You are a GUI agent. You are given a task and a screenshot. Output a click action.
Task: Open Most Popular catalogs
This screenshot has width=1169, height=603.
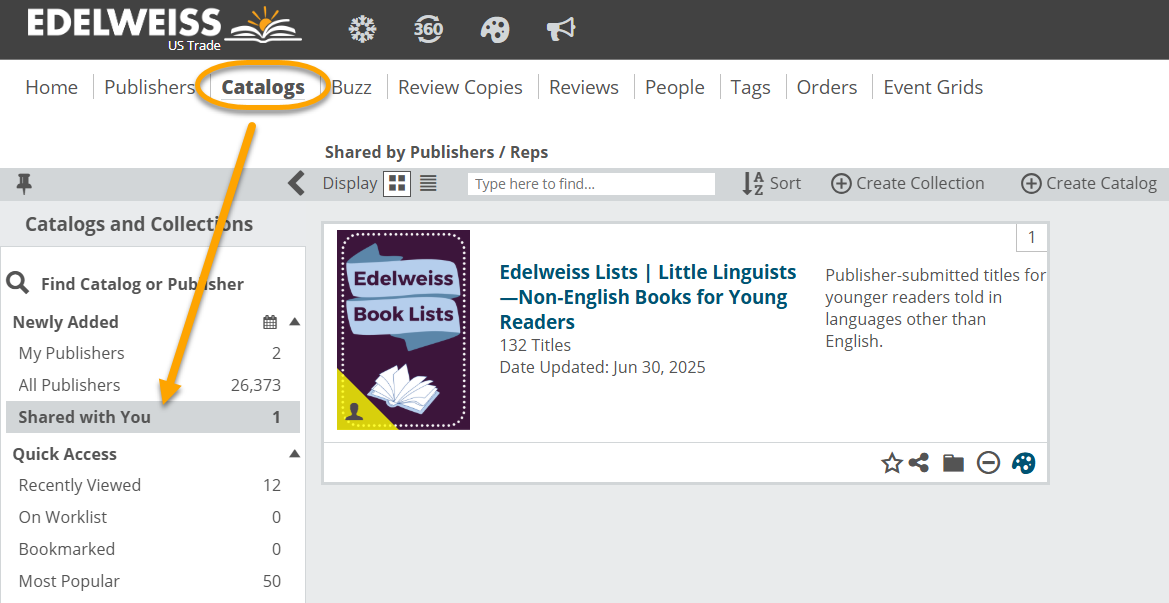(x=153, y=581)
